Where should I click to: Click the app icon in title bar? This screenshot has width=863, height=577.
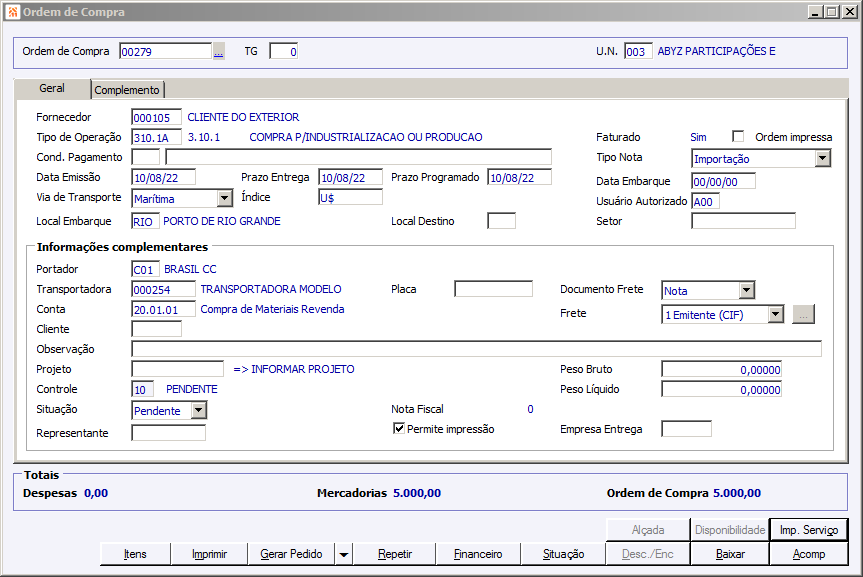[11, 12]
